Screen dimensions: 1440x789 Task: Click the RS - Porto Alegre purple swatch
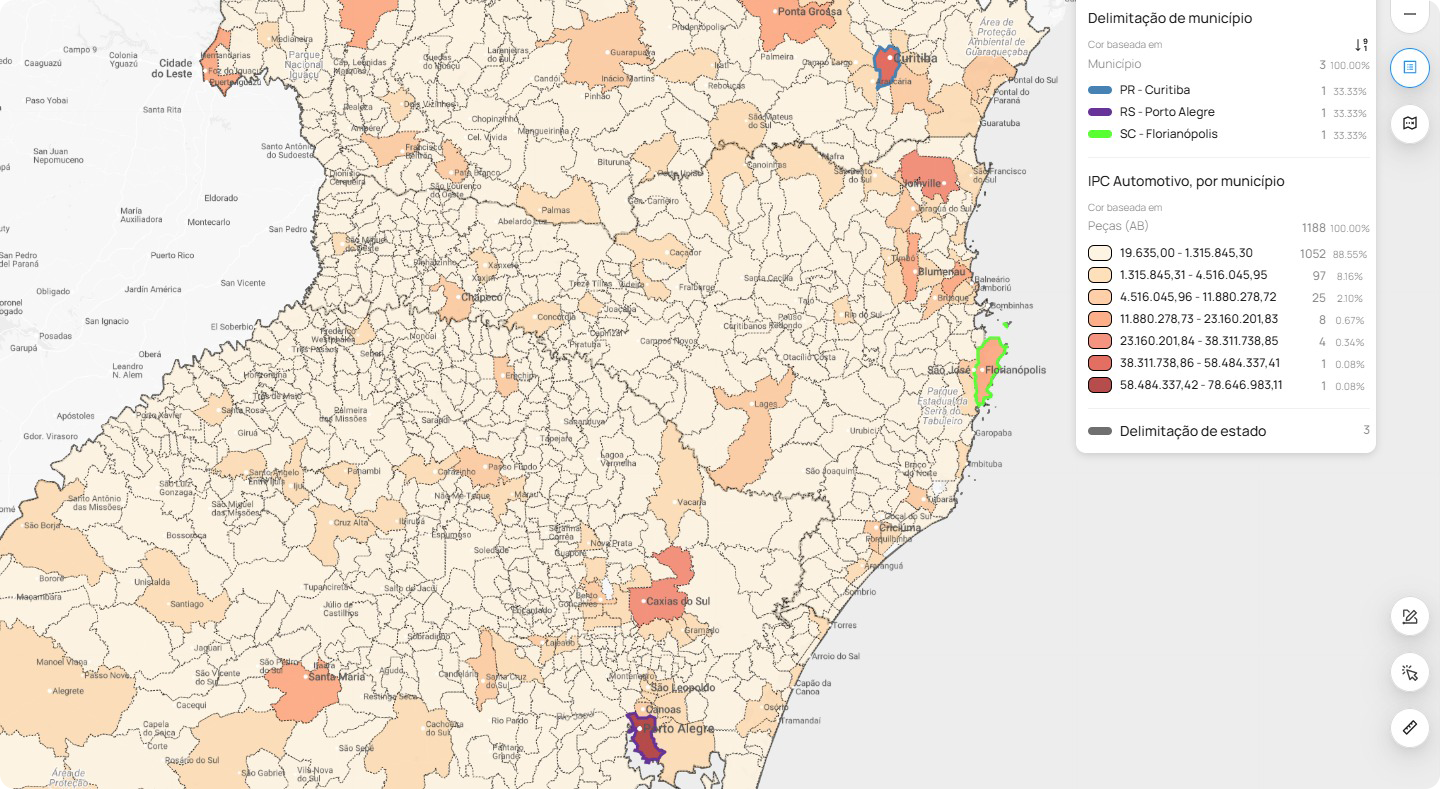pyautogui.click(x=1100, y=112)
